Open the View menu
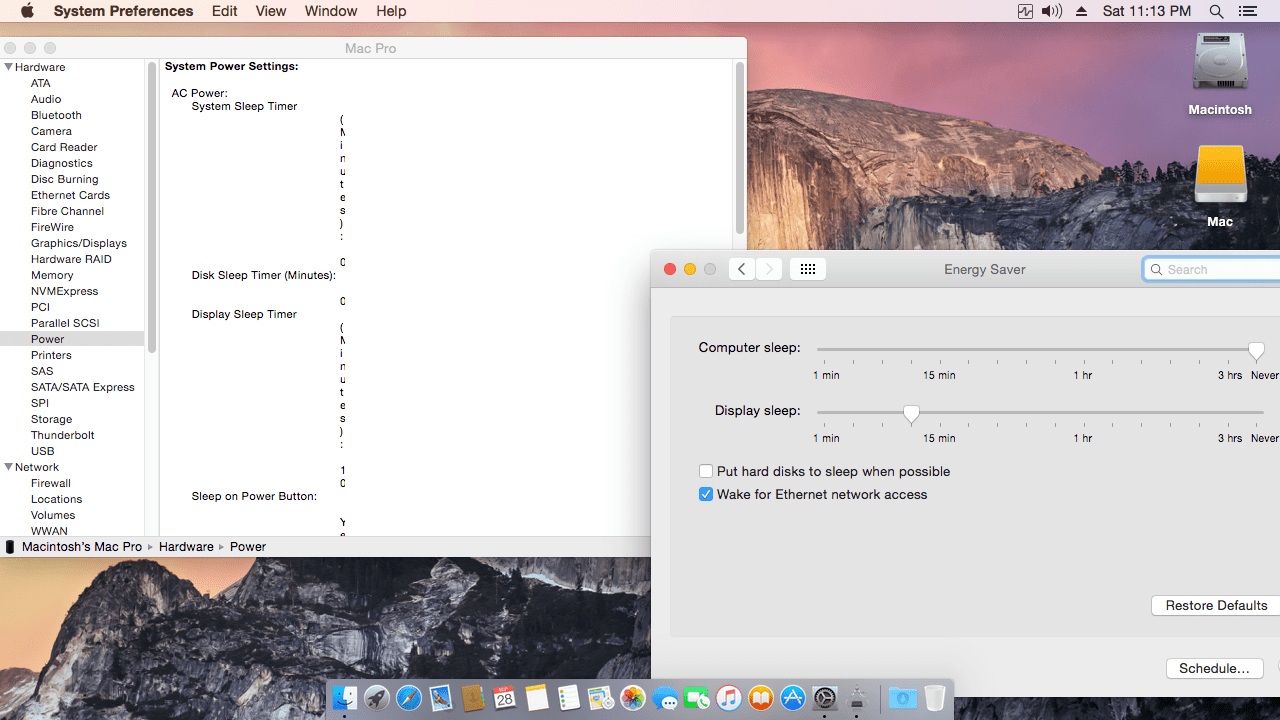This screenshot has width=1280, height=720. (271, 11)
